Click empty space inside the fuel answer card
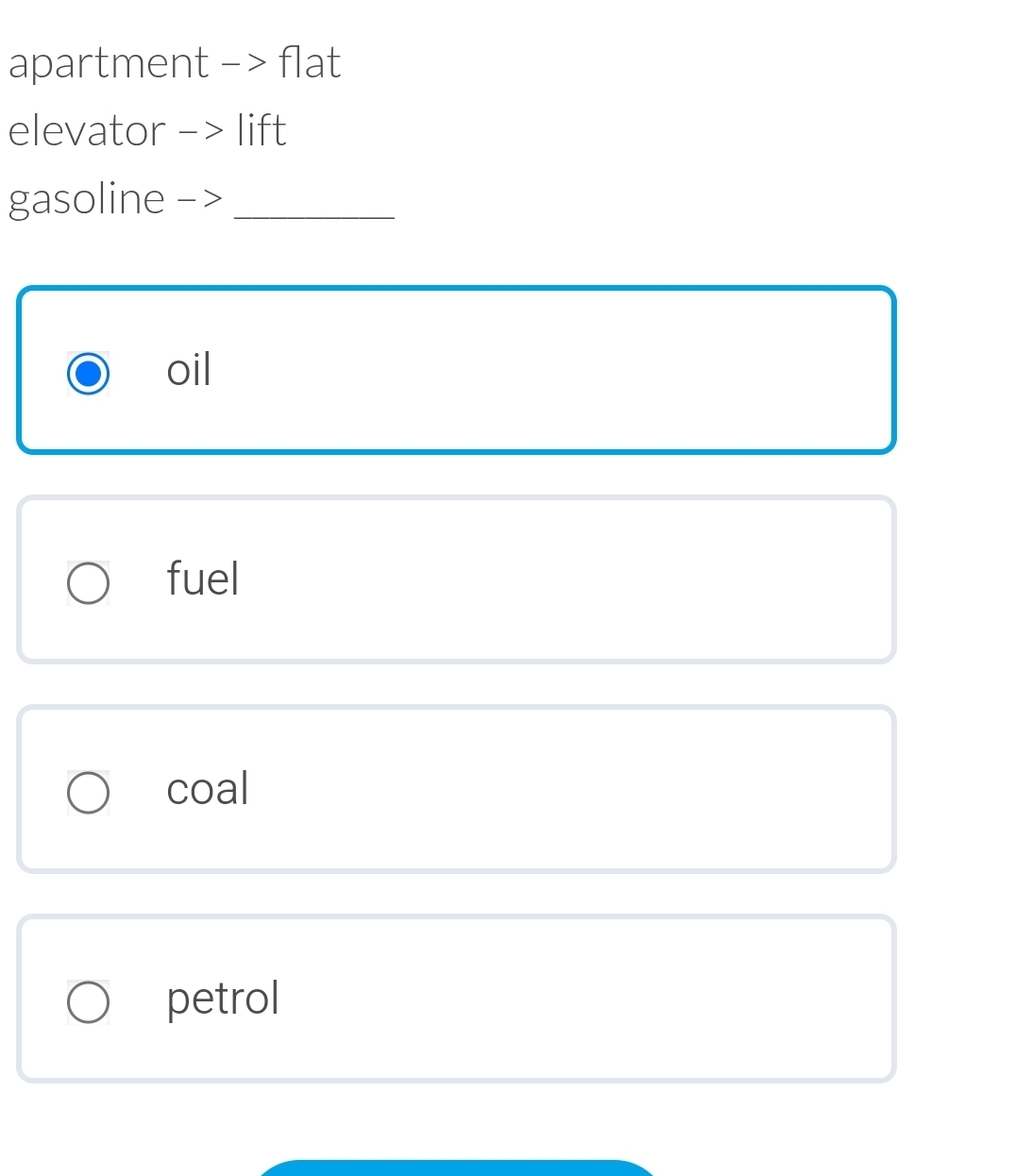Screen dimensions: 1032x1176 pos(567,580)
